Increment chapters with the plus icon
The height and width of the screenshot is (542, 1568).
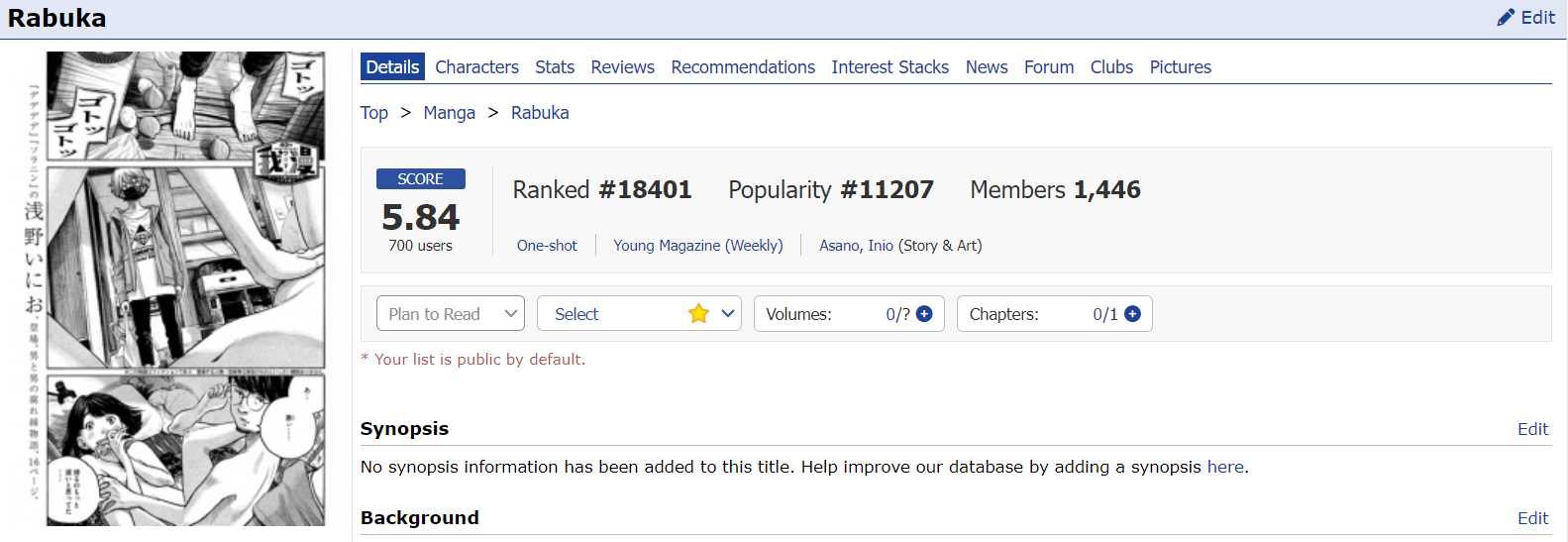tap(1132, 314)
